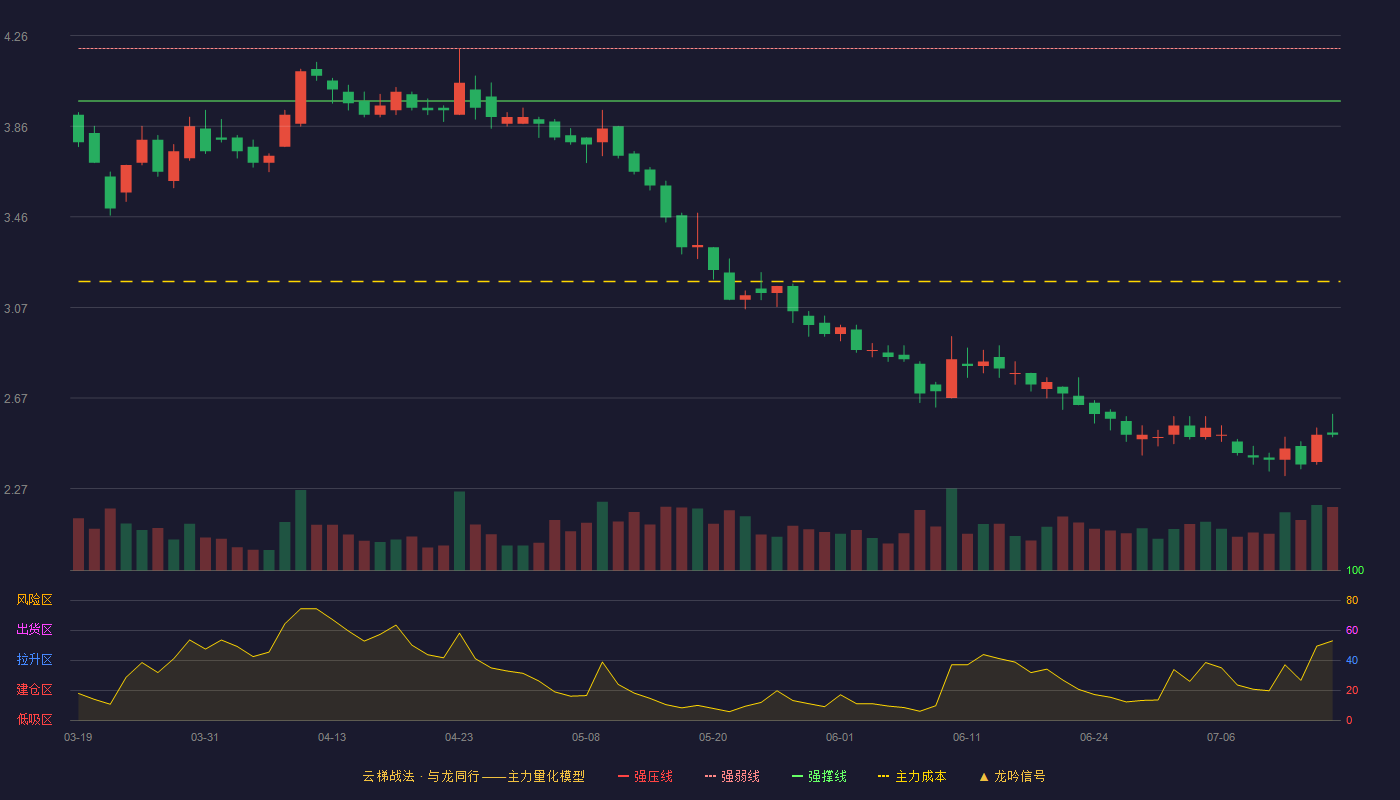Click the 龙吟信号 triangle legend icon
Viewport: 1400px width, 800px height.
coord(984,776)
